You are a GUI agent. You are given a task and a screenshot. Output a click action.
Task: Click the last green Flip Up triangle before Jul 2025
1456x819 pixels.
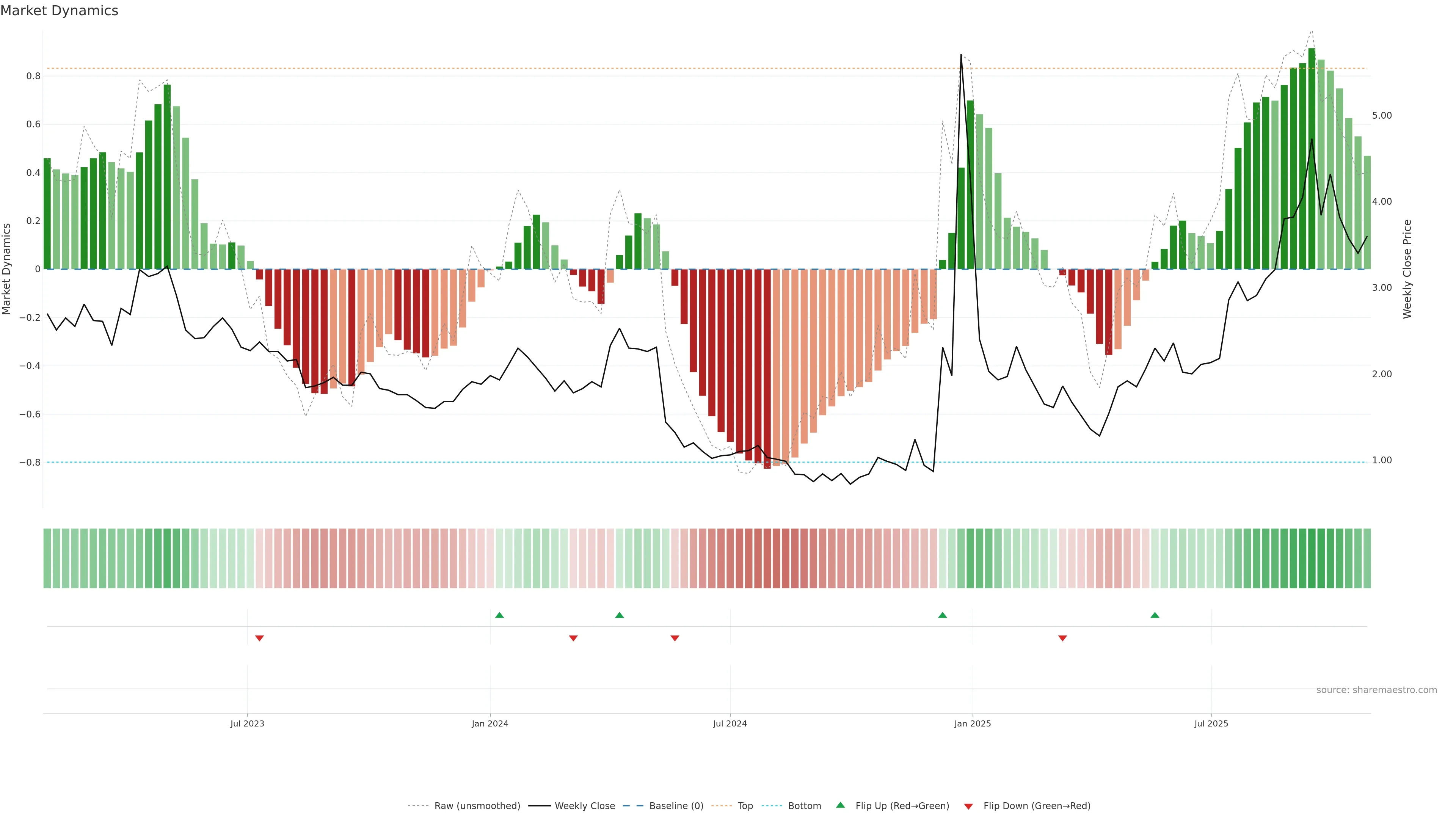(1155, 615)
